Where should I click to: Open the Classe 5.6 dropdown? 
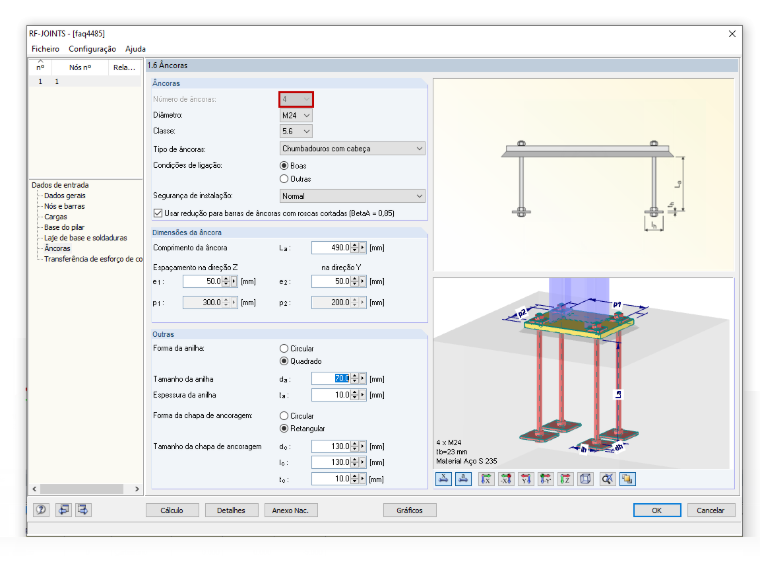point(296,131)
